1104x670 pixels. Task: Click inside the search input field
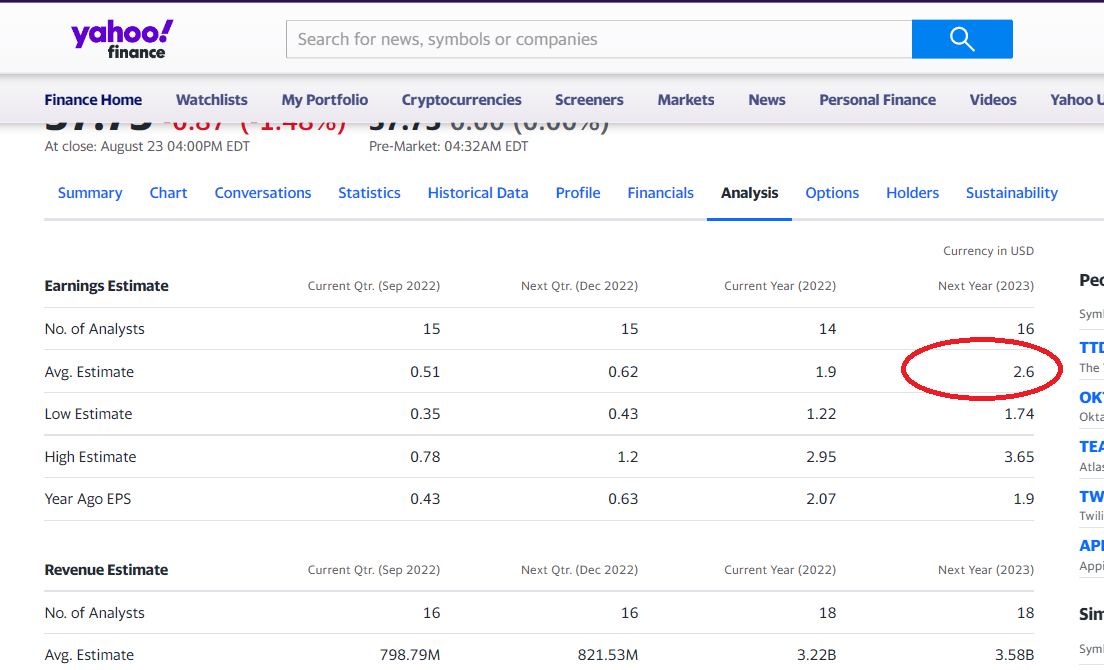pos(598,38)
